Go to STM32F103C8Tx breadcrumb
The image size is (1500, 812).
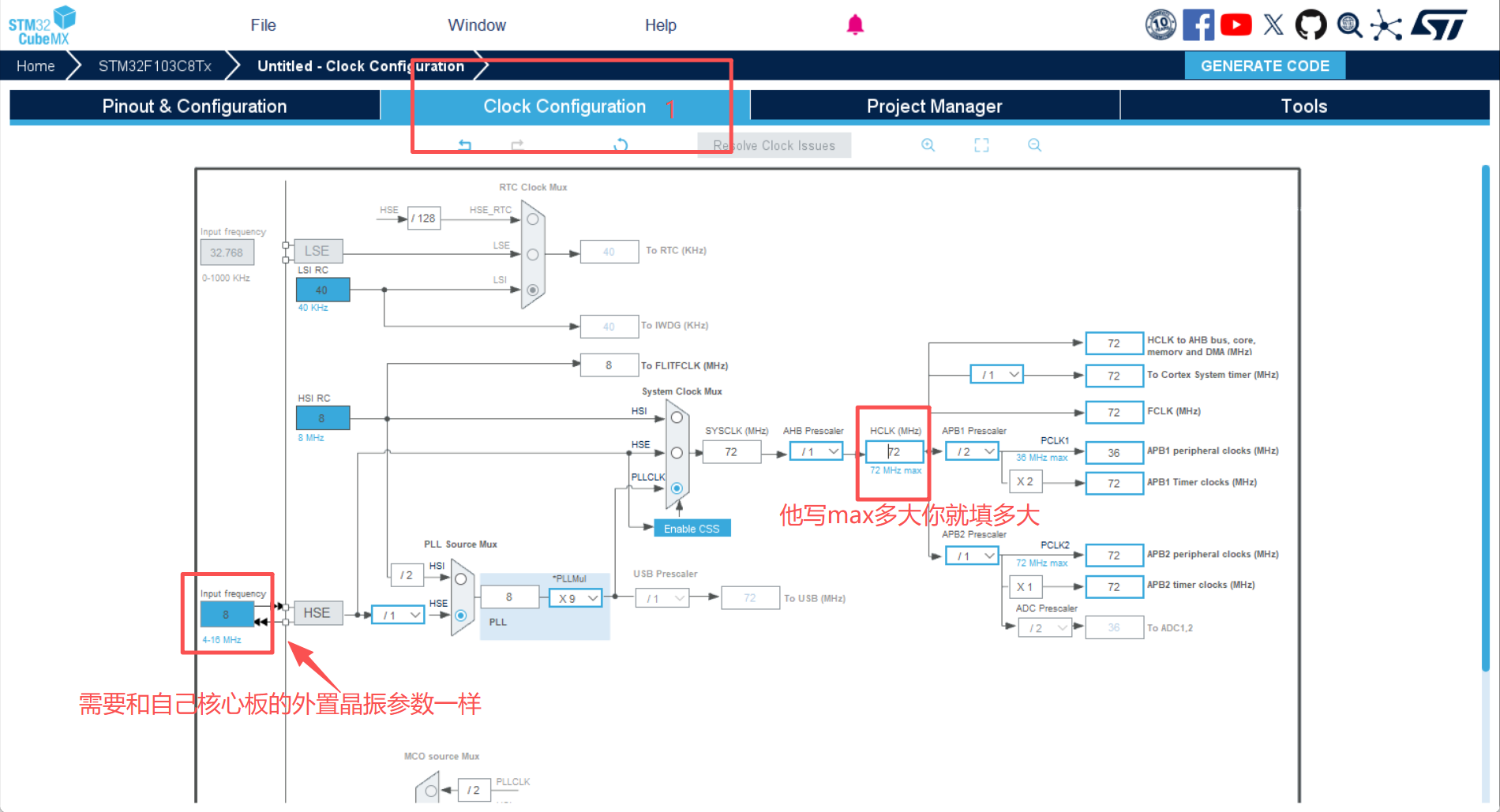pyautogui.click(x=155, y=66)
